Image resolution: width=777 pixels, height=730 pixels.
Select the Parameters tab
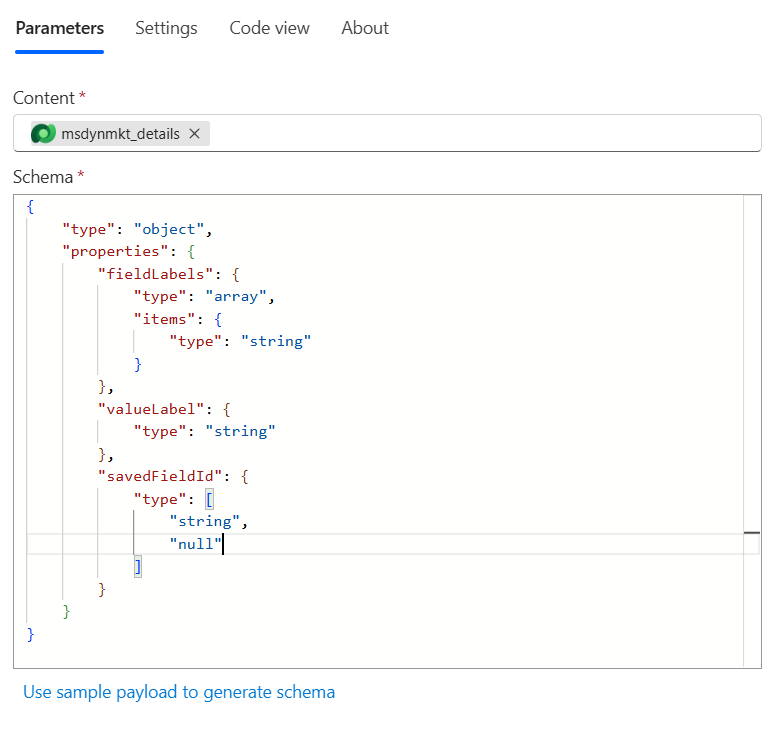click(x=60, y=28)
